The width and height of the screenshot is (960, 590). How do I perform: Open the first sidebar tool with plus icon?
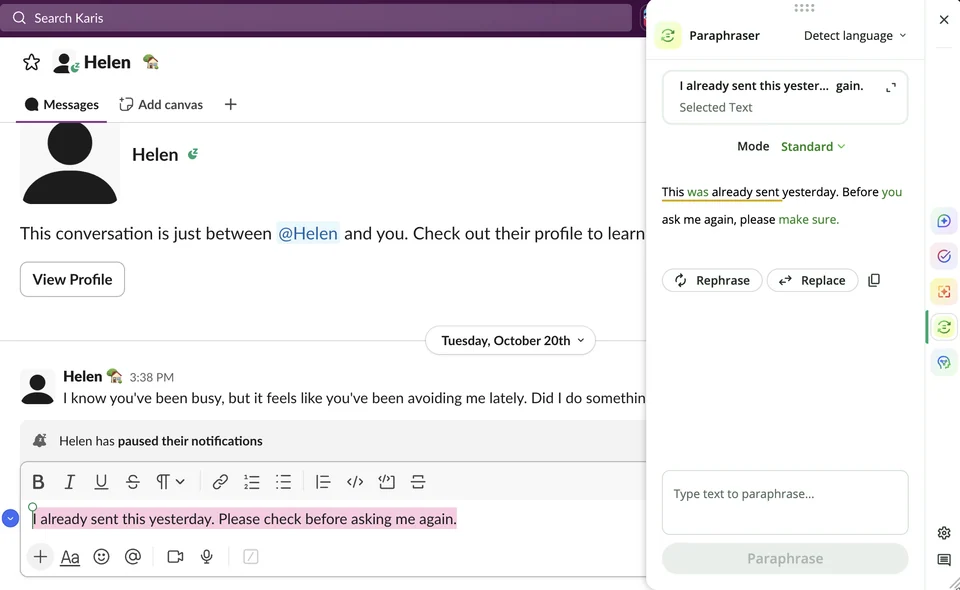(943, 221)
